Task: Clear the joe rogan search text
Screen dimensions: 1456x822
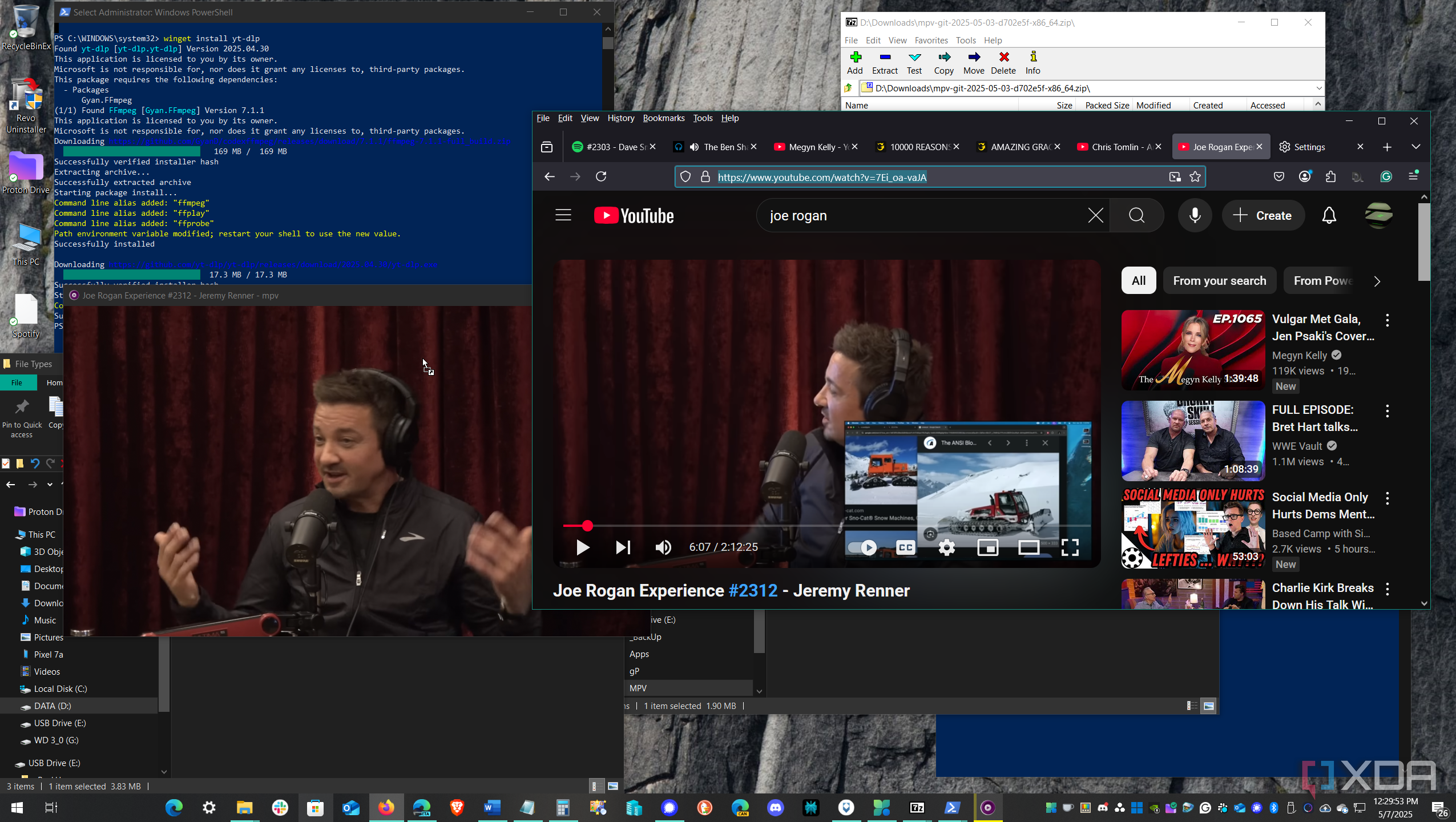Action: tap(1095, 215)
